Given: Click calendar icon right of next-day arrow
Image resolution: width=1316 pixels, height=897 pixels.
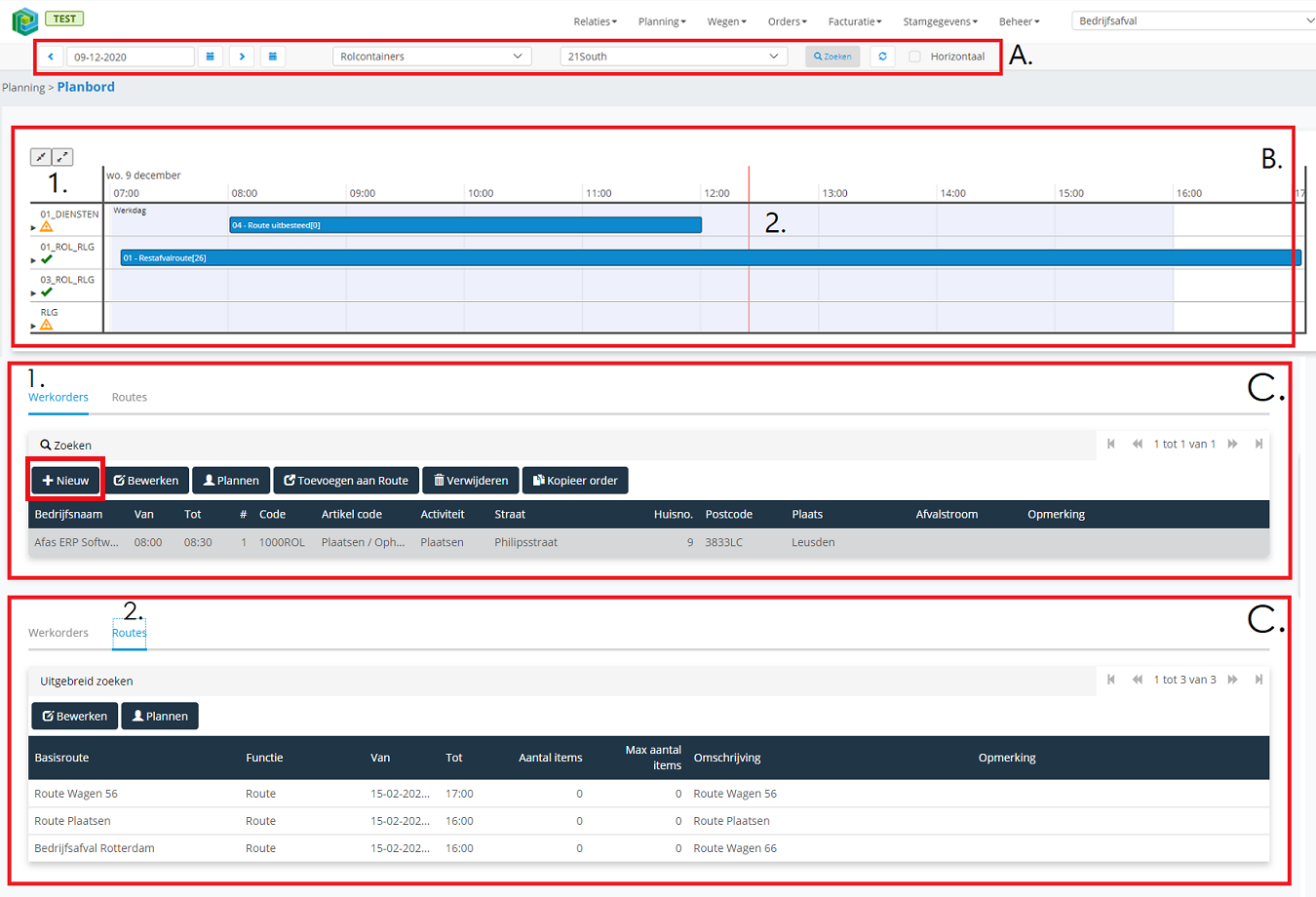Looking at the screenshot, I should 273,57.
